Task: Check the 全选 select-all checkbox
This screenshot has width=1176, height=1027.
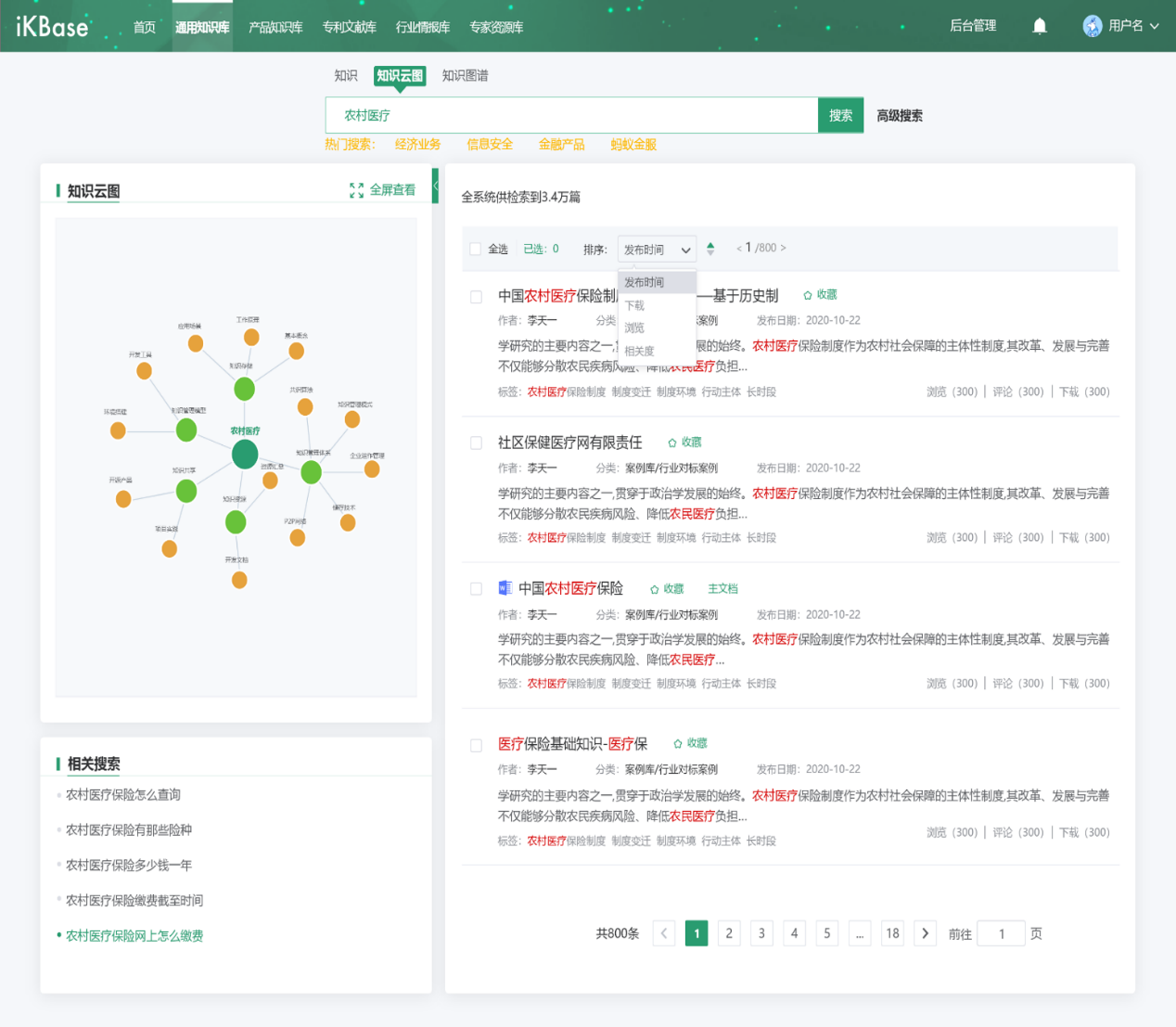Action: [x=476, y=249]
